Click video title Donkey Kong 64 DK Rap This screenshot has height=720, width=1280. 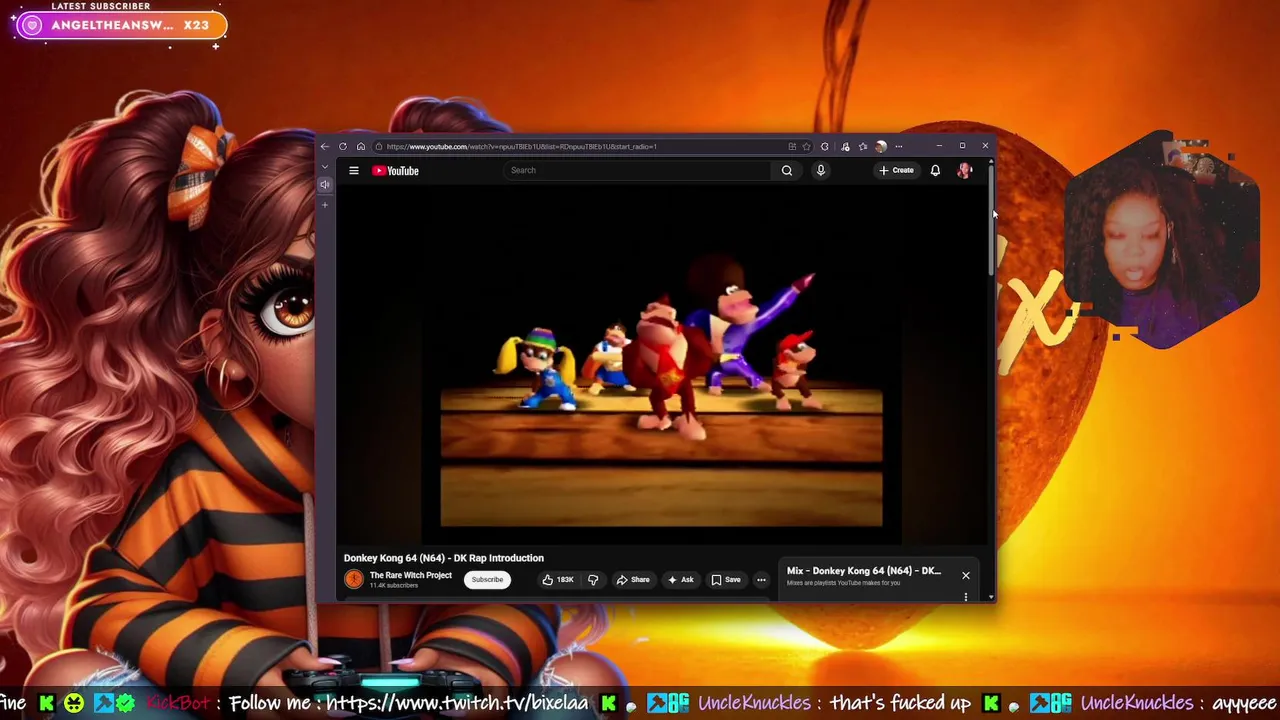pos(444,558)
